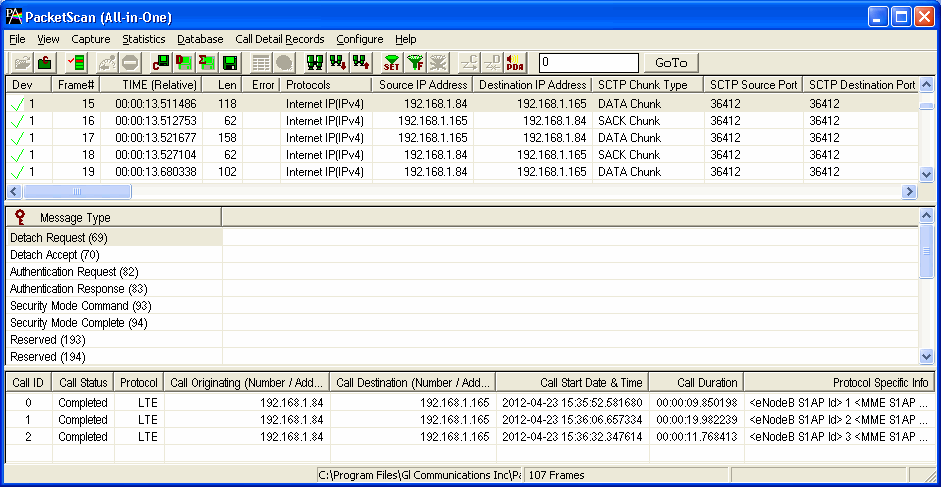The width and height of the screenshot is (941, 487).
Task: Click the grayed 'D' arrow toolbar icon
Action: pos(492,62)
